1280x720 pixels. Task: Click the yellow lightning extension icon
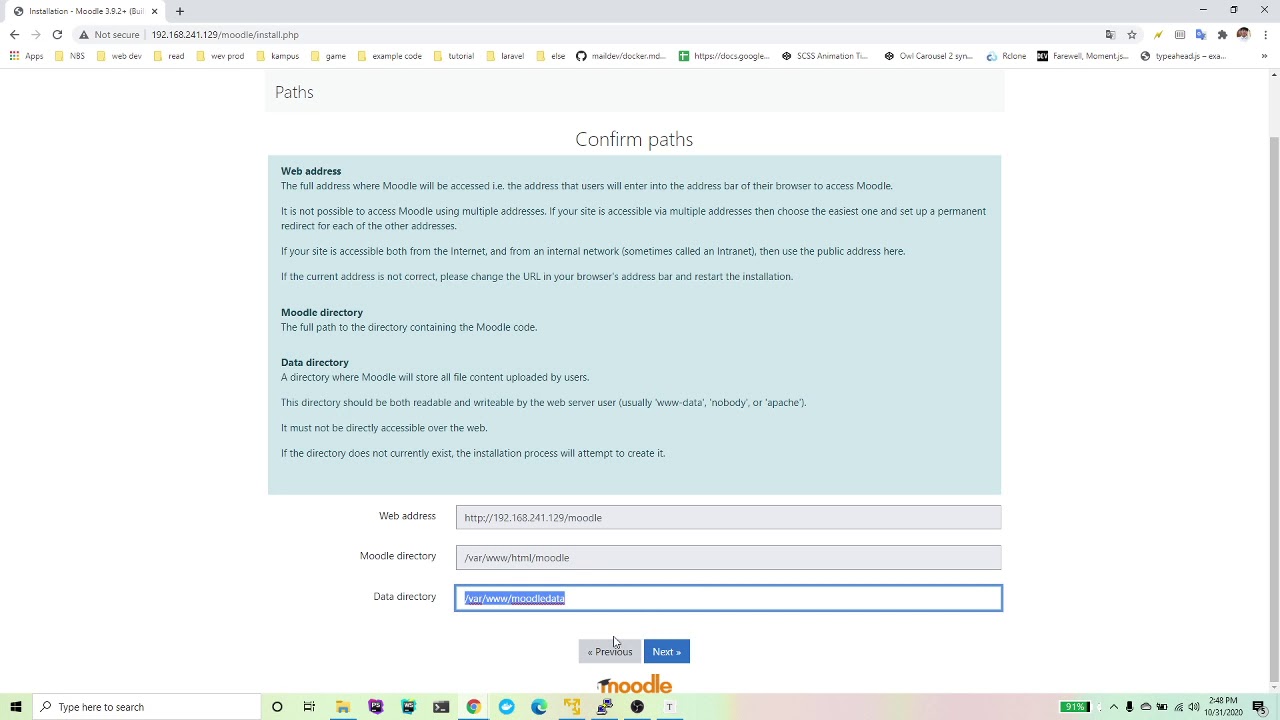pyautogui.click(x=1158, y=34)
